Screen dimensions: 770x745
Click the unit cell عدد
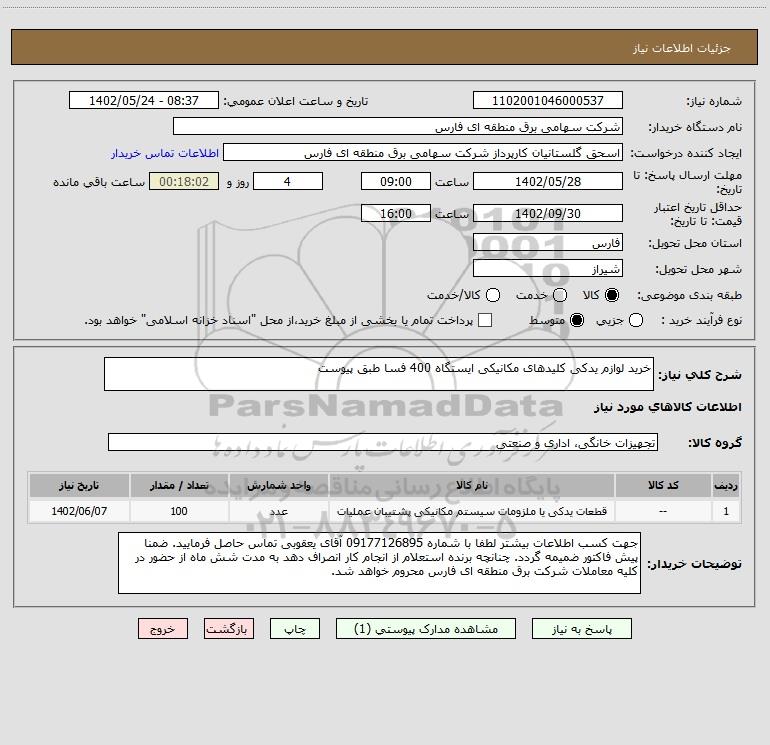(x=278, y=511)
